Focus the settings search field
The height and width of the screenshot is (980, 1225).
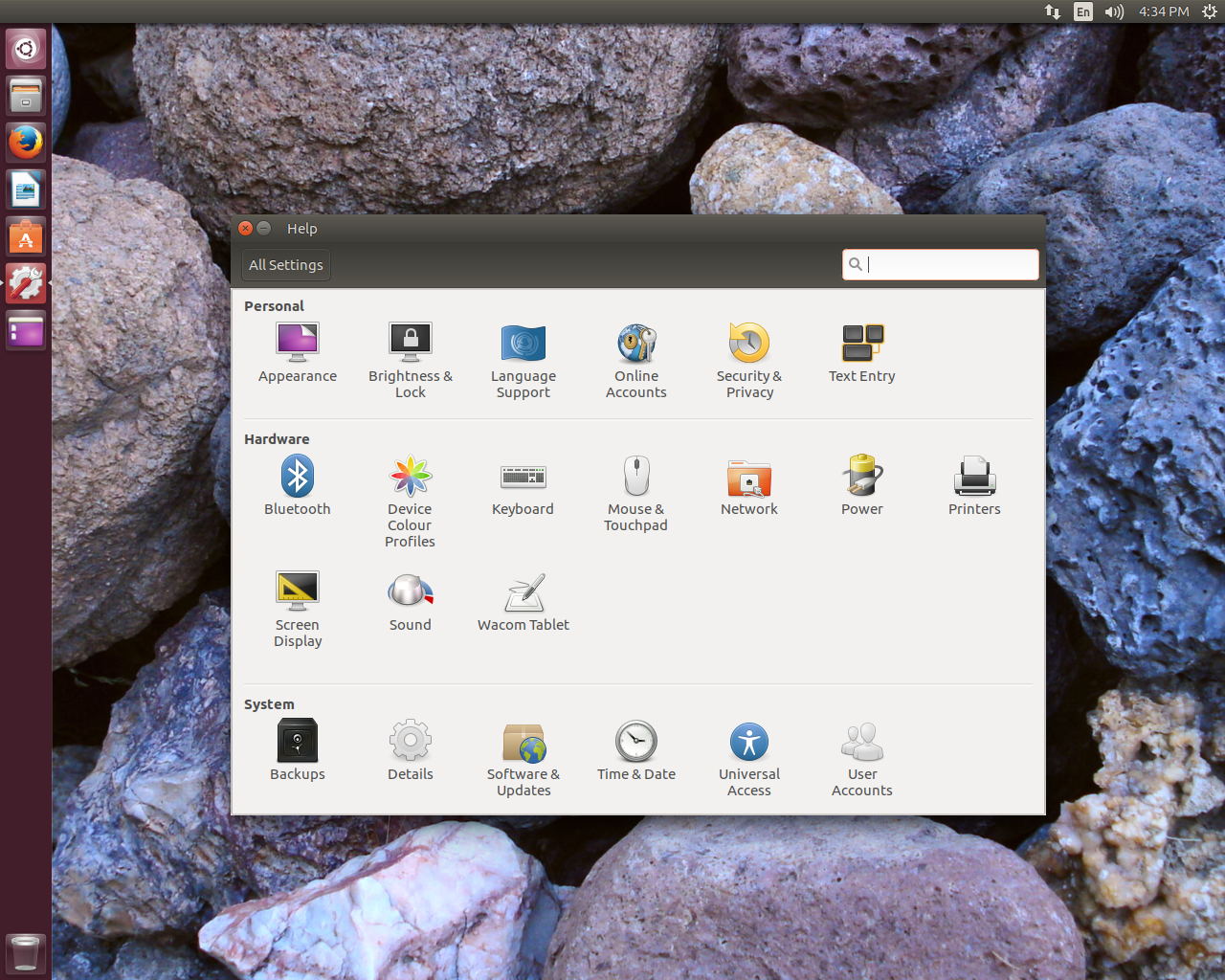coord(941,264)
